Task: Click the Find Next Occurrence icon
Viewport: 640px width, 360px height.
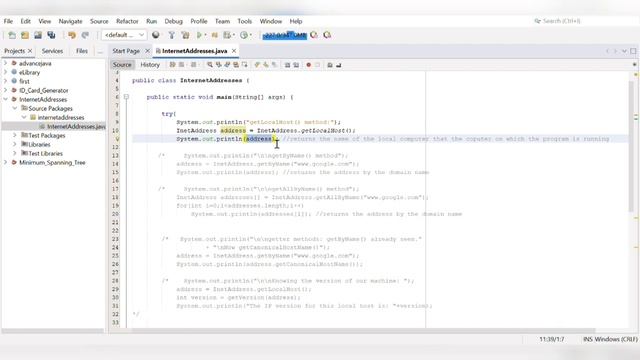Action: pyautogui.click(x=227, y=64)
